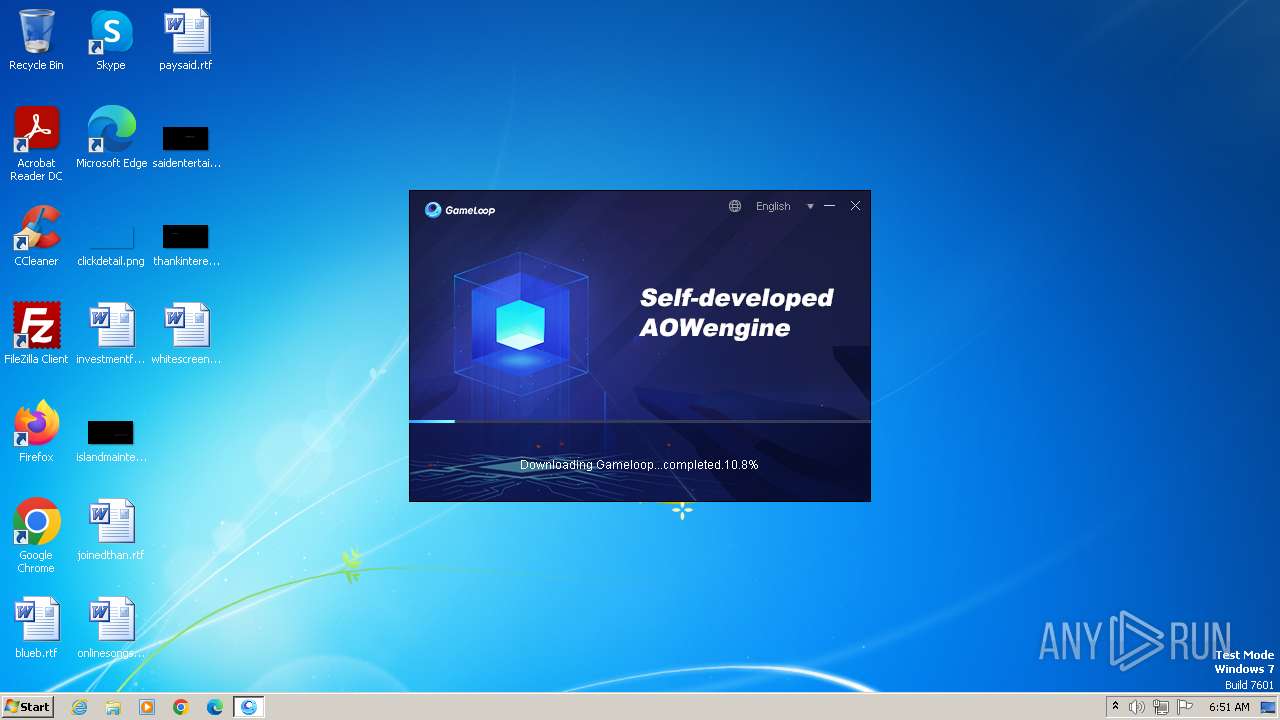Screen dimensions: 1280x720
Task: Select the saidentertai... file icon
Action: [186, 148]
